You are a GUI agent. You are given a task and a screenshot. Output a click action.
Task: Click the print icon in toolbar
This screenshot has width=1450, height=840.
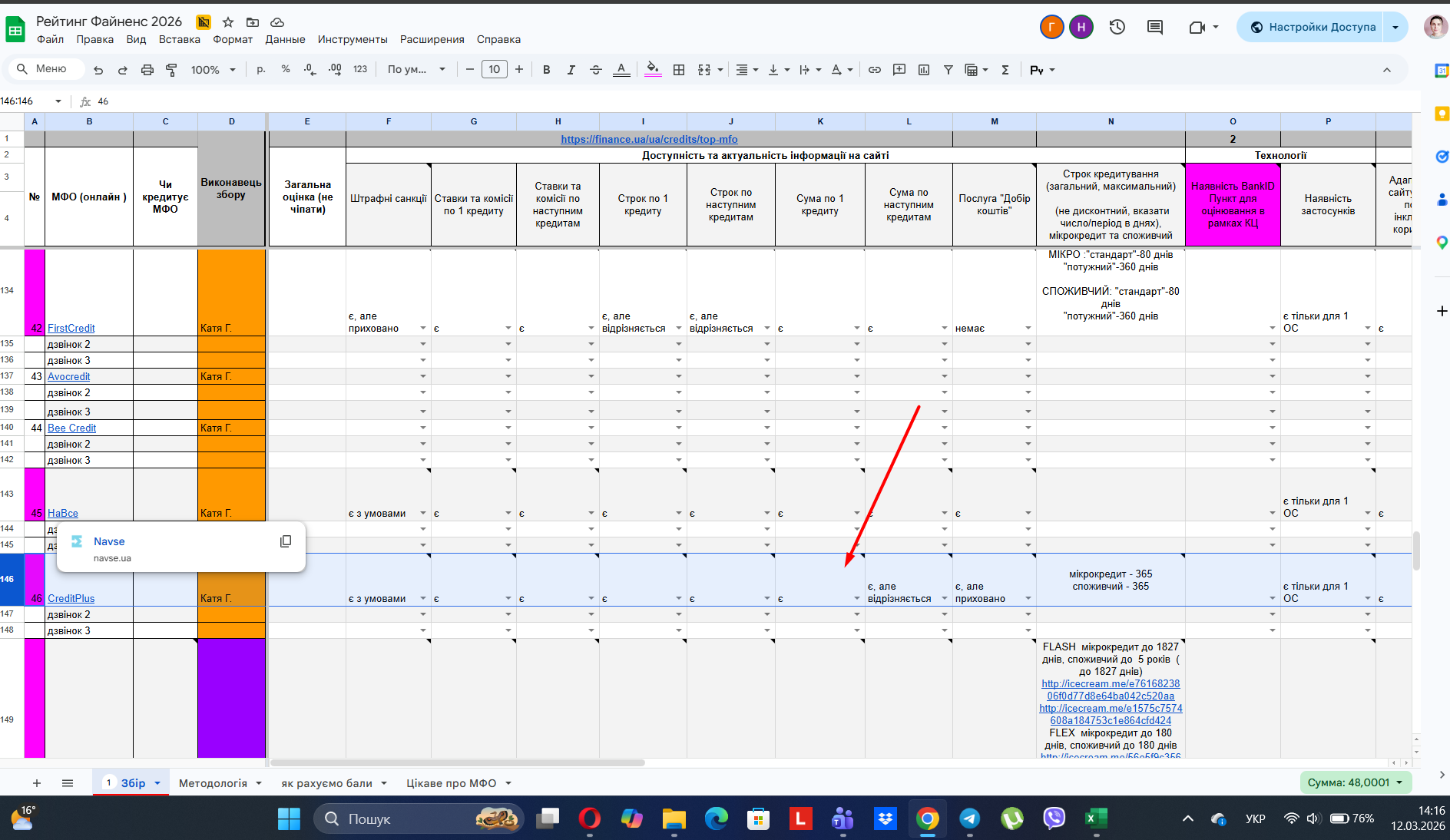click(x=147, y=70)
